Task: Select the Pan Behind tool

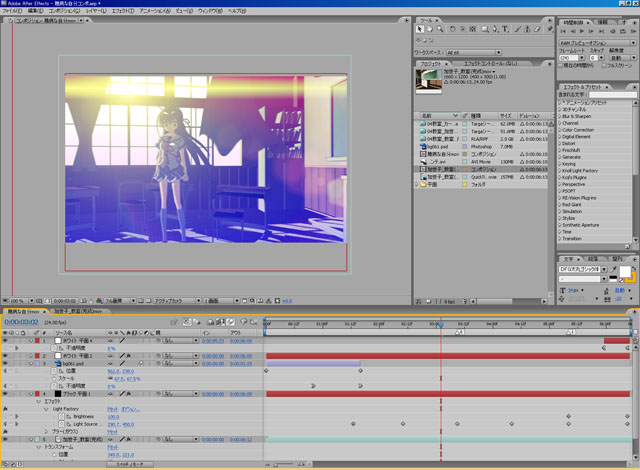Action: point(473,29)
